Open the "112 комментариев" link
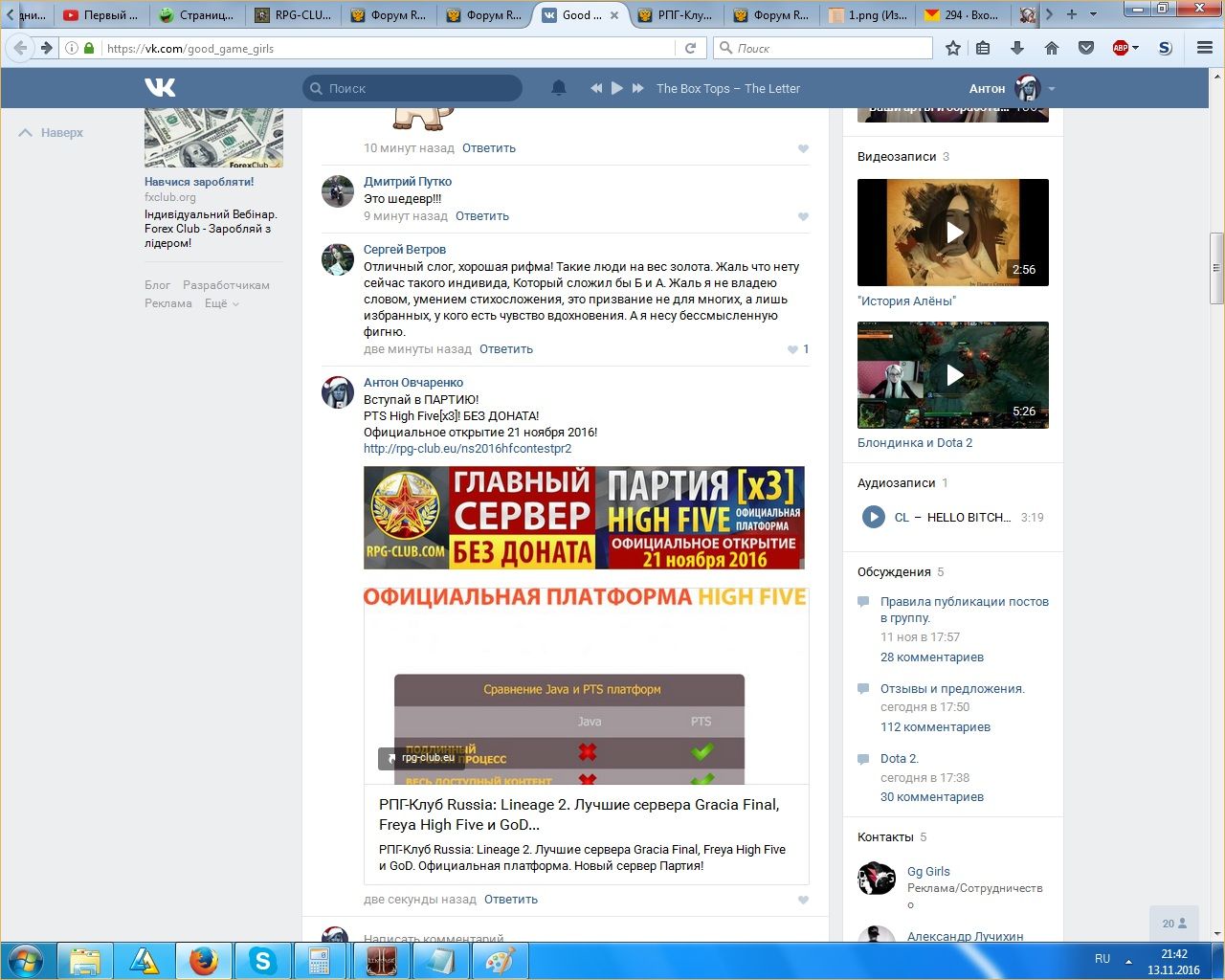The image size is (1225, 980). pos(935,727)
